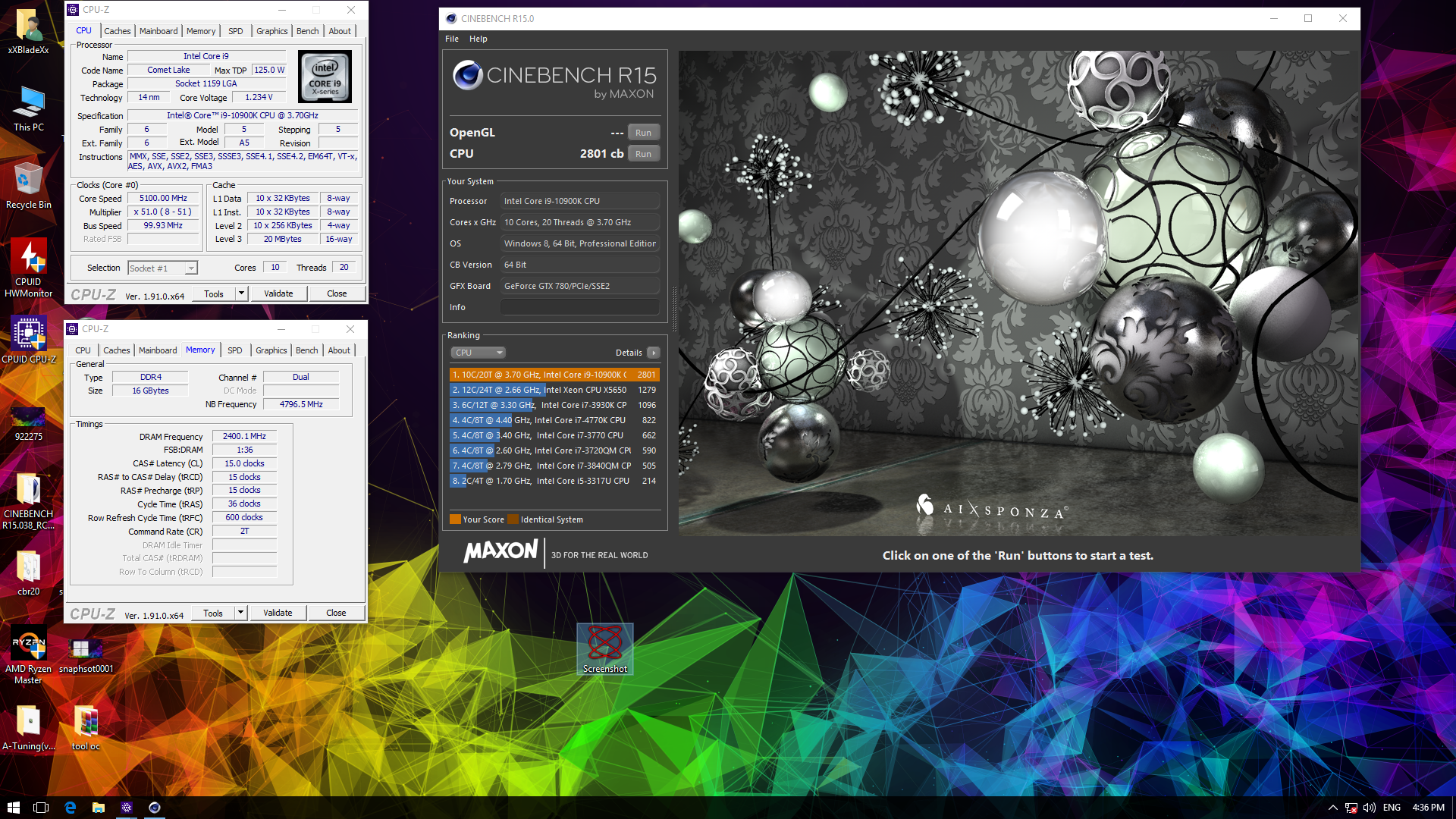
Task: Launch Microsoft Edge from taskbar
Action: [x=70, y=808]
